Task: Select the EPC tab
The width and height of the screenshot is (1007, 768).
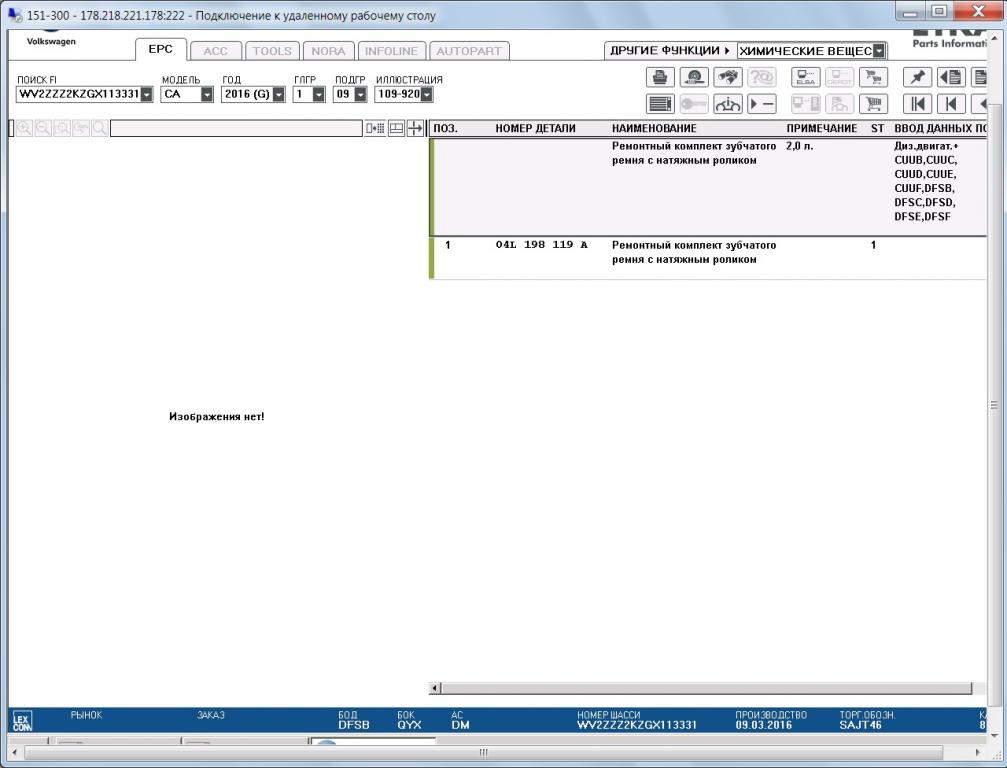Action: coord(161,49)
